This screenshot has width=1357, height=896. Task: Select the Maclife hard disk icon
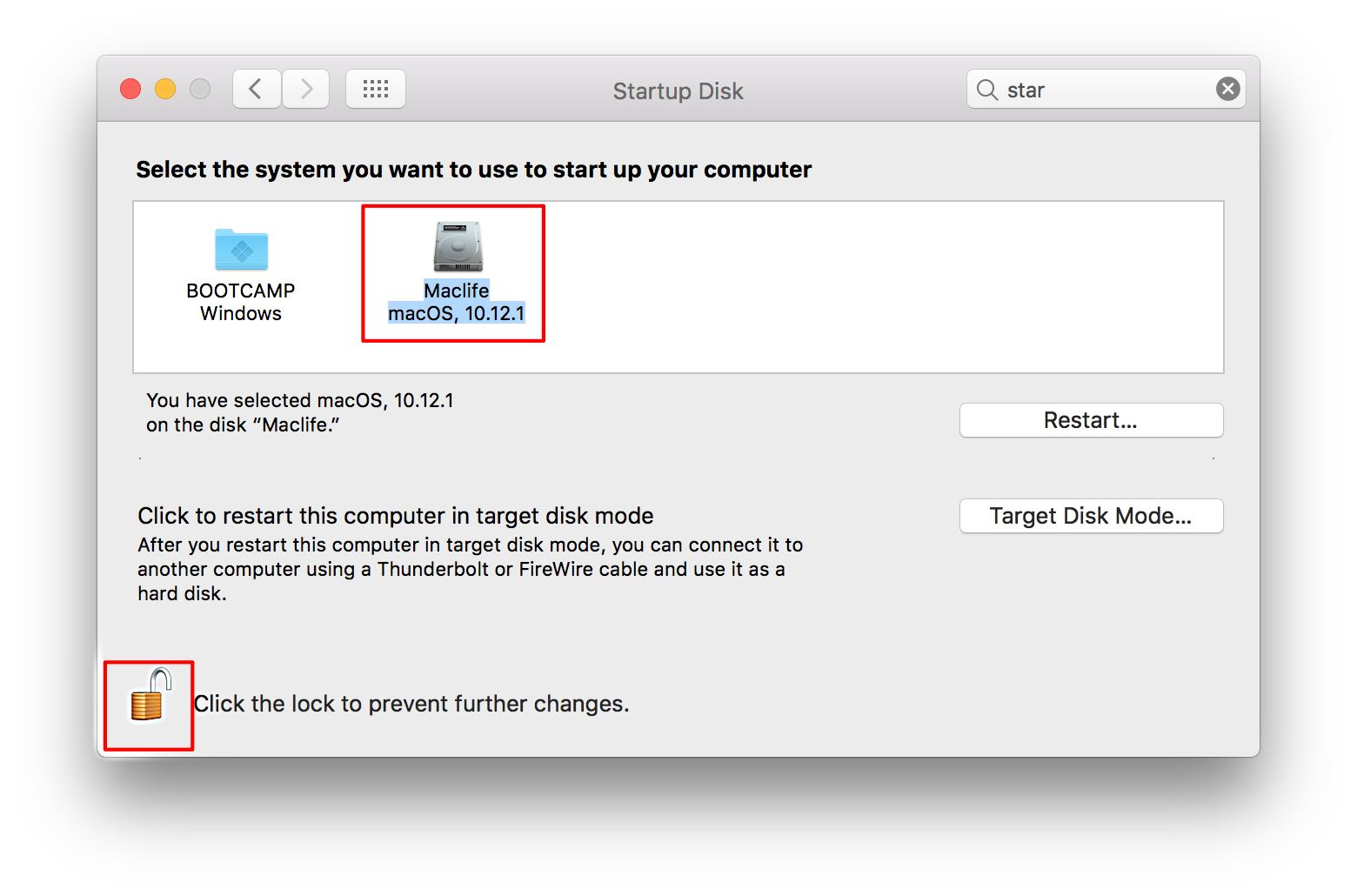click(x=458, y=247)
